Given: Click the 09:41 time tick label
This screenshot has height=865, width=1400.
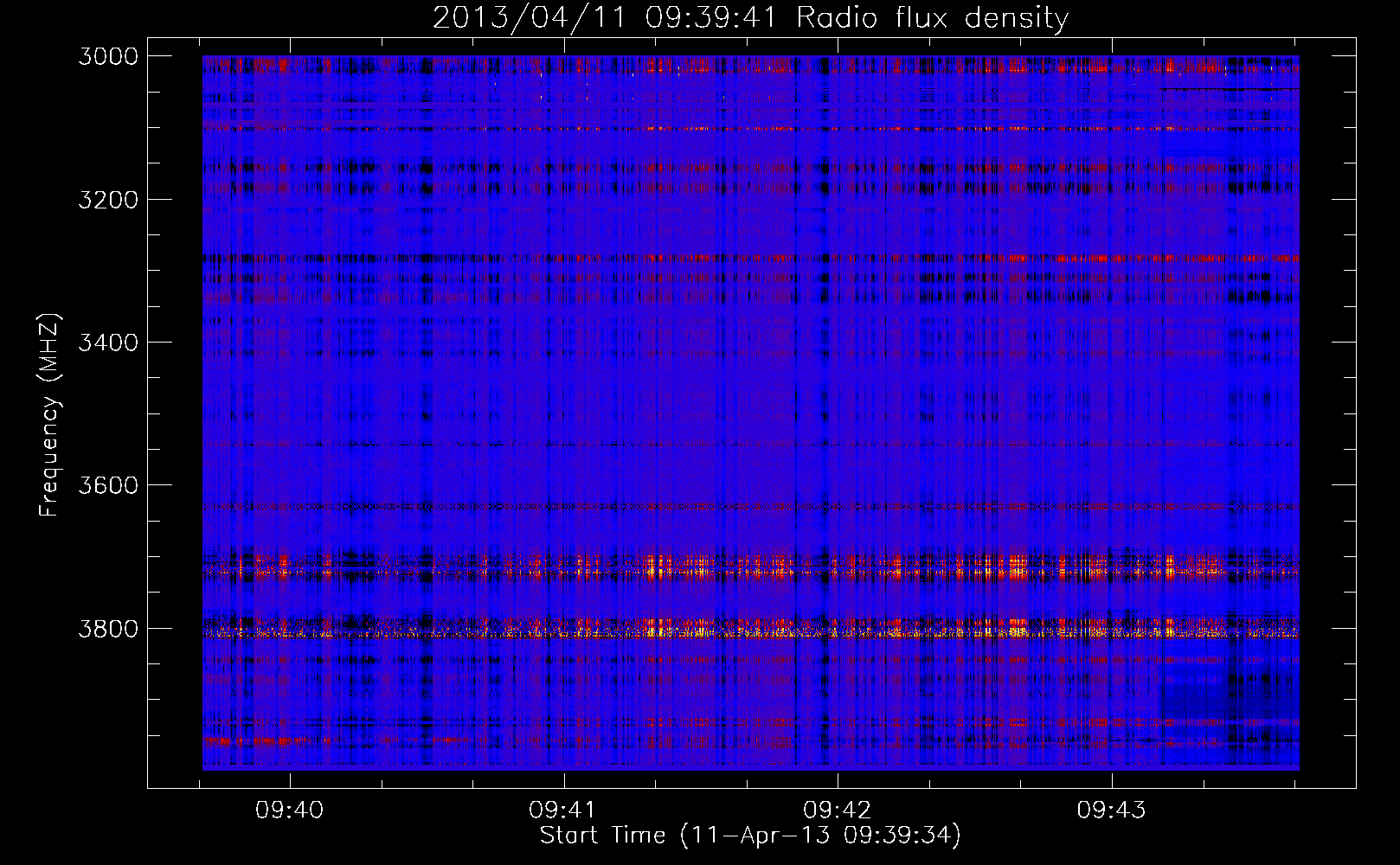Looking at the screenshot, I should 563,810.
